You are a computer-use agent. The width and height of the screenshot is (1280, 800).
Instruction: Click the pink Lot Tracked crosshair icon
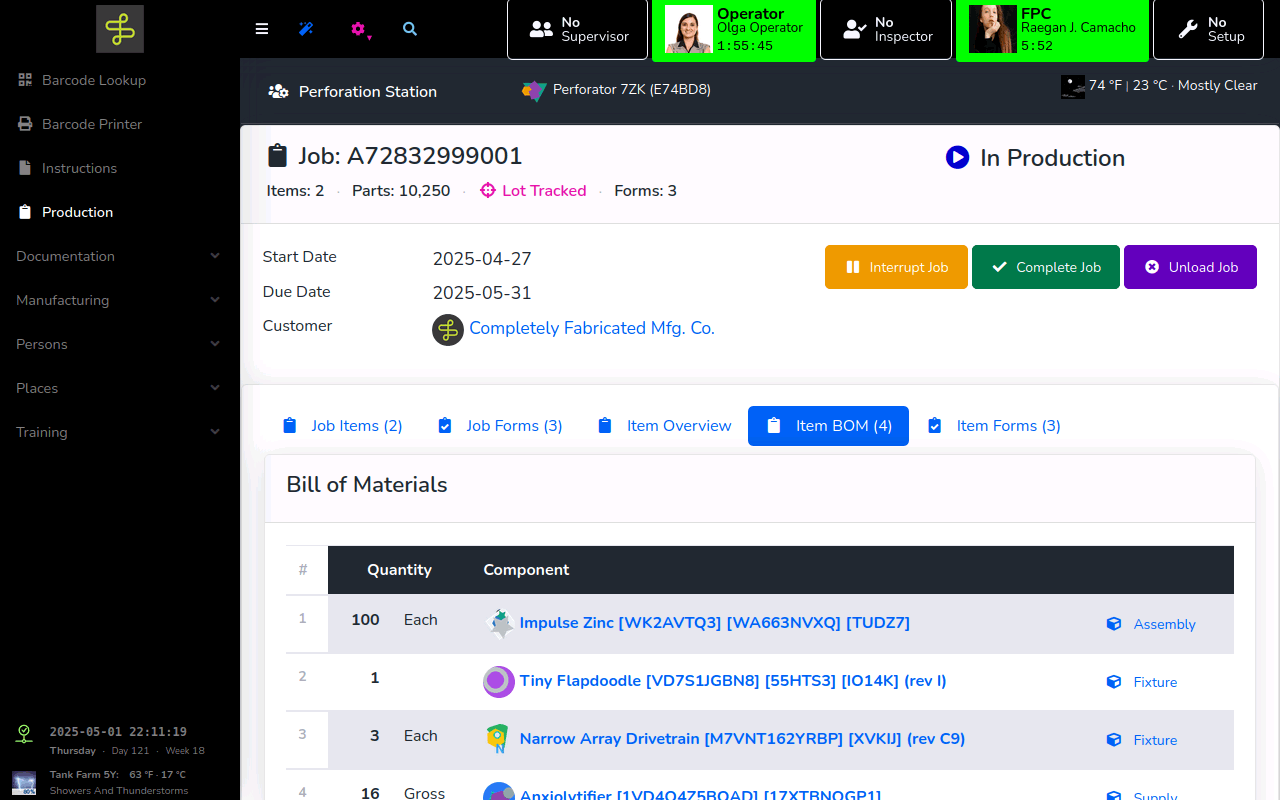pos(488,190)
